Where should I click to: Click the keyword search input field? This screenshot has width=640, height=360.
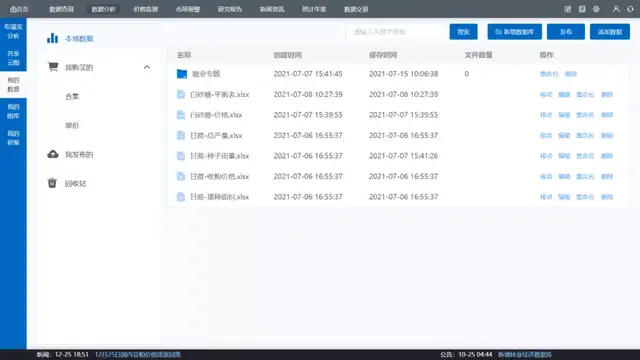396,32
